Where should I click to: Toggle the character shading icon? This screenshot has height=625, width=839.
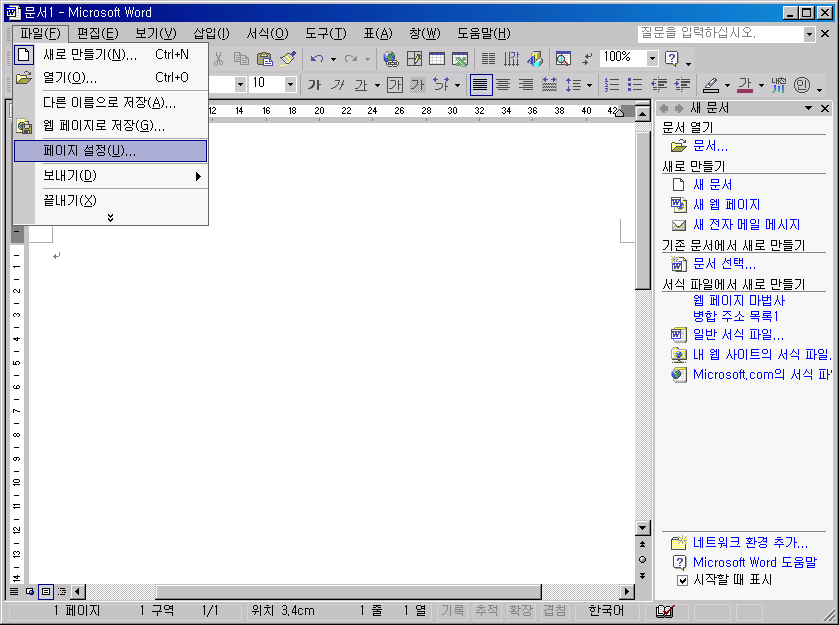point(417,85)
